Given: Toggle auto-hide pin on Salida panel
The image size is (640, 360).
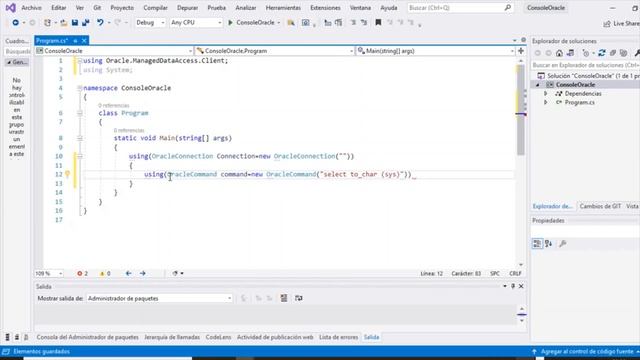Looking at the screenshot, I should (x=513, y=287).
